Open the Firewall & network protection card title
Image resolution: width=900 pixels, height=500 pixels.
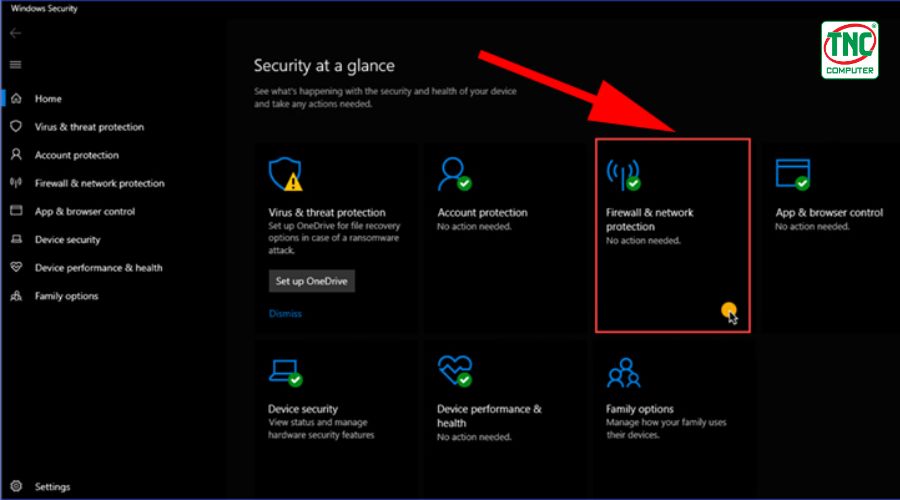pos(649,219)
